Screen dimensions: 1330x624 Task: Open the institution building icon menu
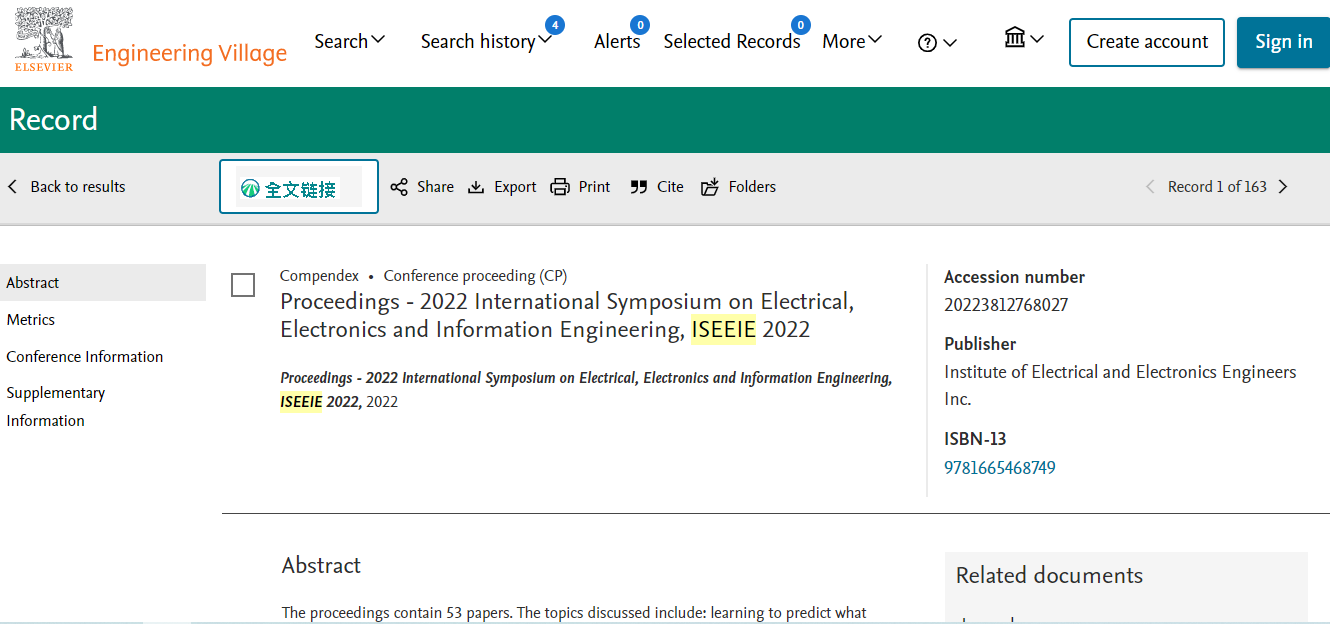pyautogui.click(x=1024, y=39)
